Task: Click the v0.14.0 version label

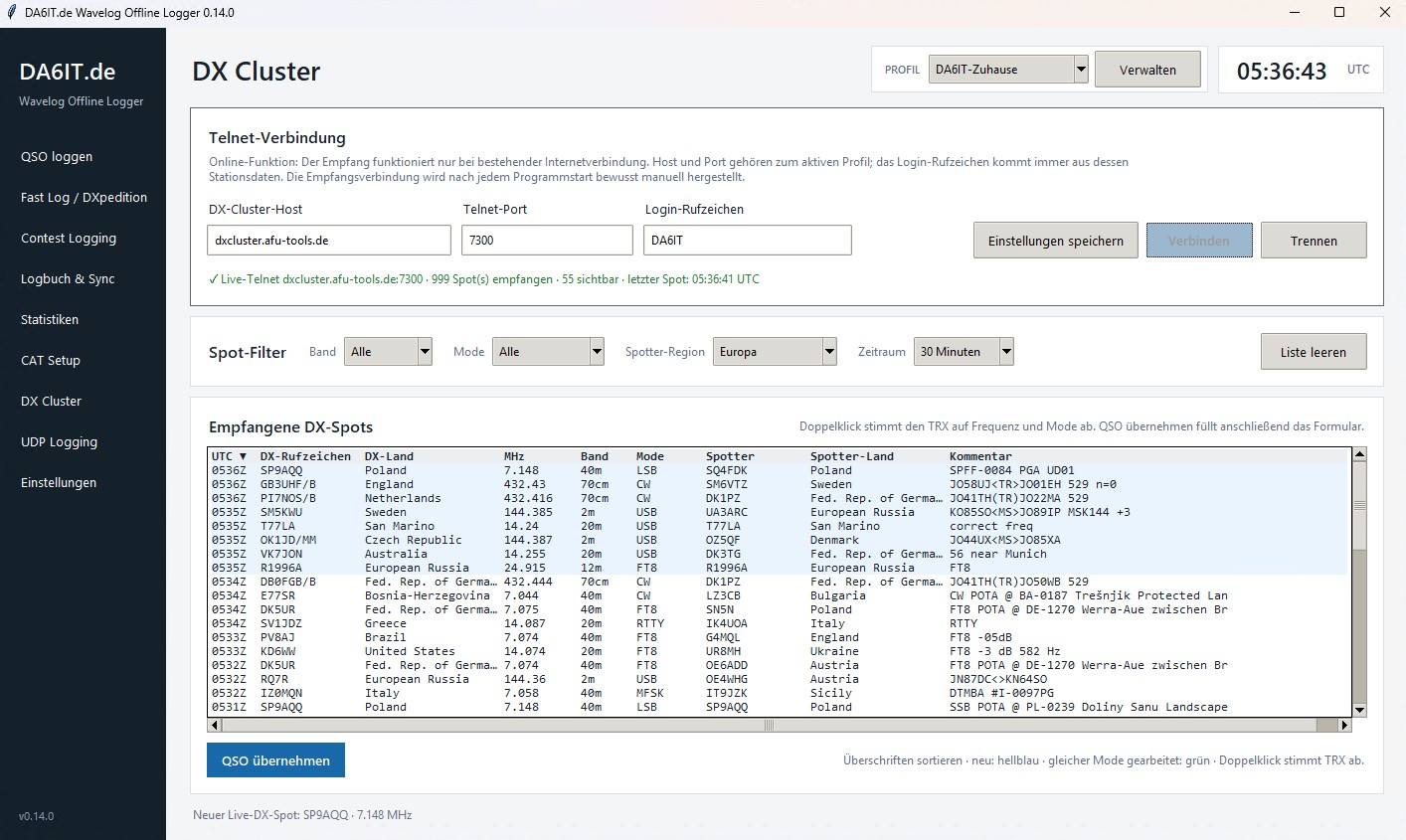Action: pyautogui.click(x=36, y=816)
